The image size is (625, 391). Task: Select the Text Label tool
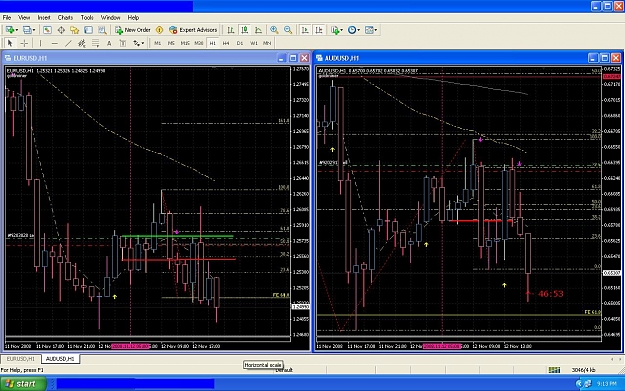123,43
